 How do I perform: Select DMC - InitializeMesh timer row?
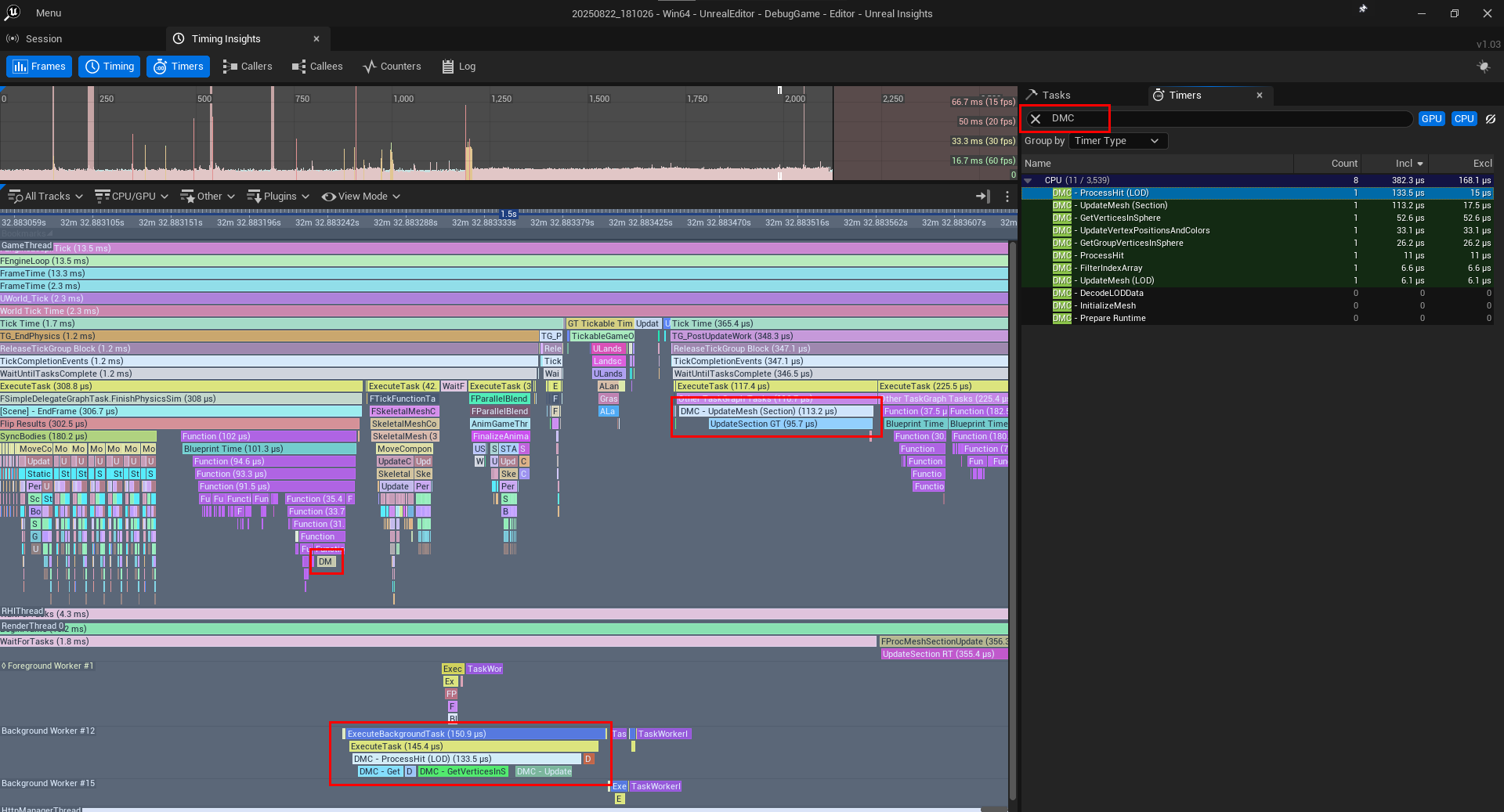click(x=1257, y=305)
